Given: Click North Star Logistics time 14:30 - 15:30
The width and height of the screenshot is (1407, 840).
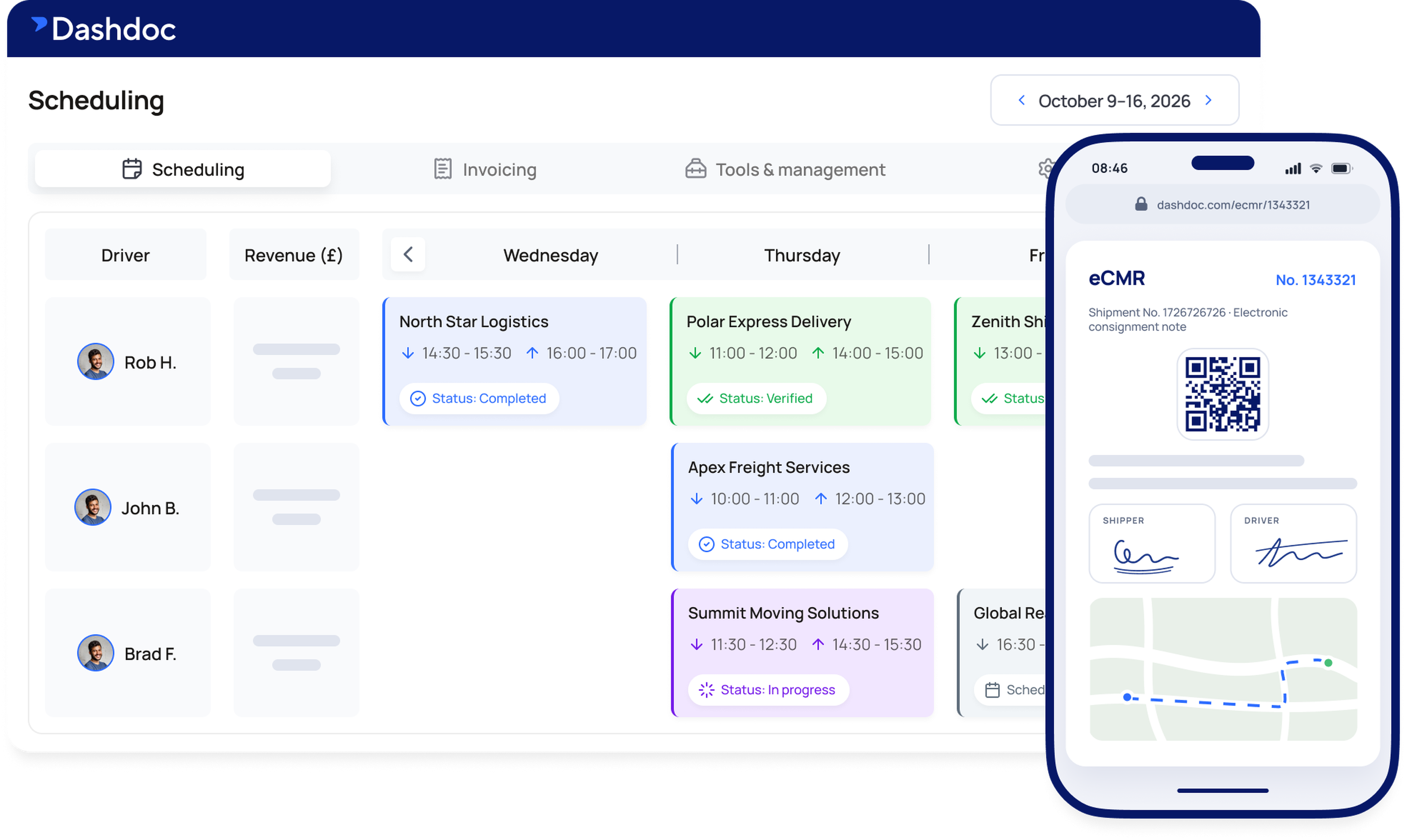Looking at the screenshot, I should (467, 354).
